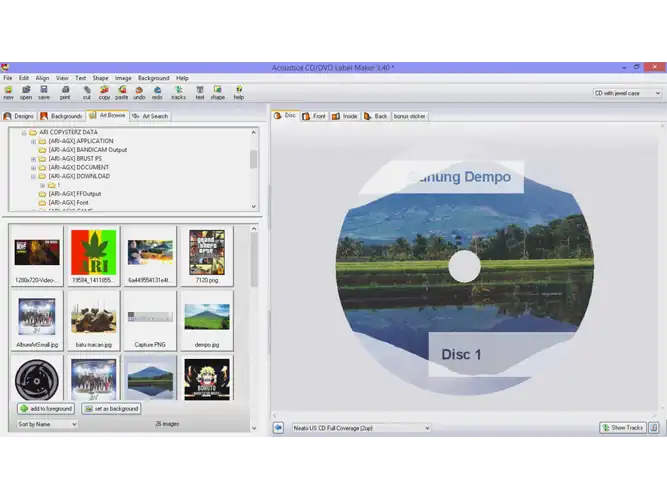Switch to the Front label tab
667x500 pixels.
tap(314, 116)
